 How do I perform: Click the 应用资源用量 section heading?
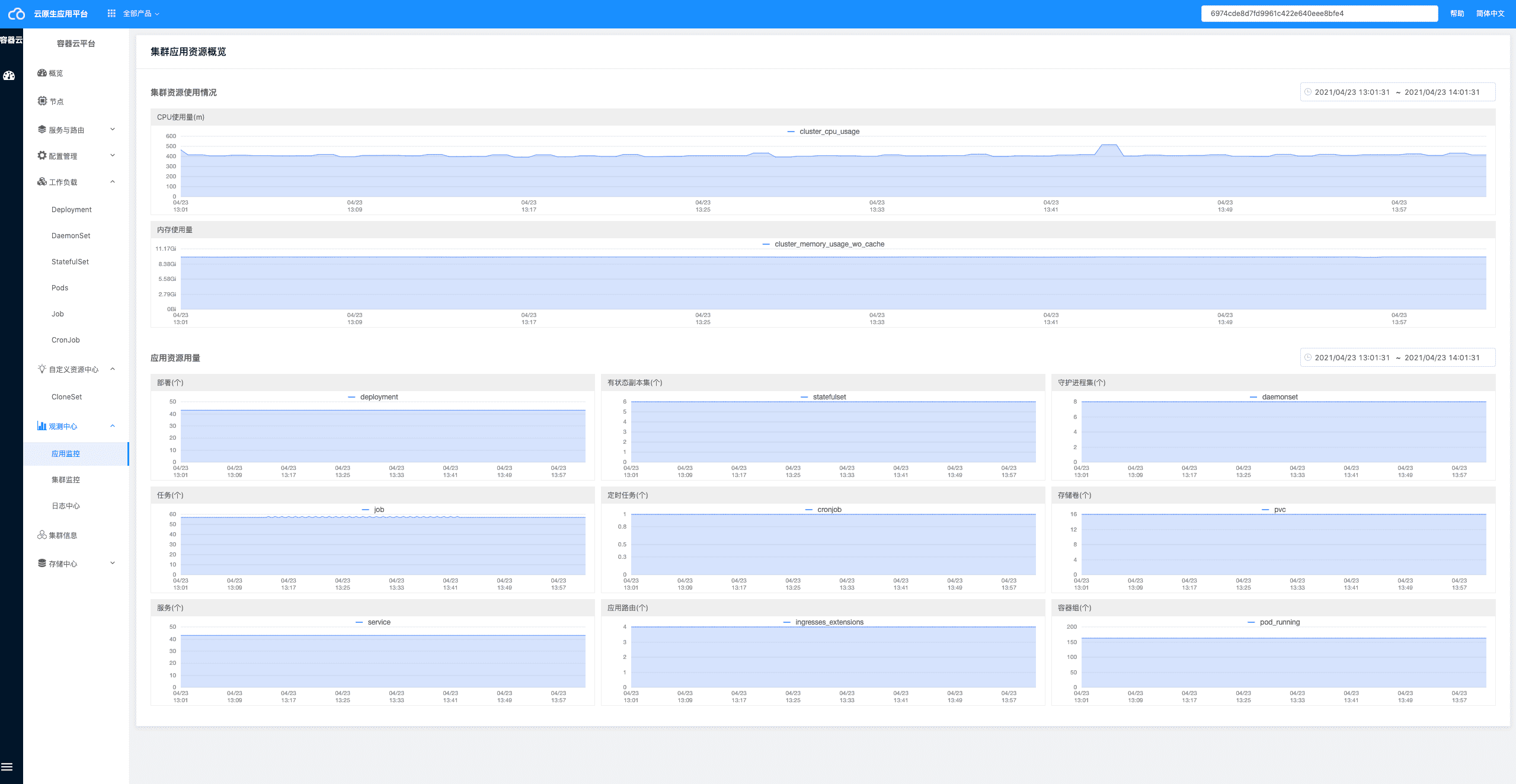(x=175, y=358)
